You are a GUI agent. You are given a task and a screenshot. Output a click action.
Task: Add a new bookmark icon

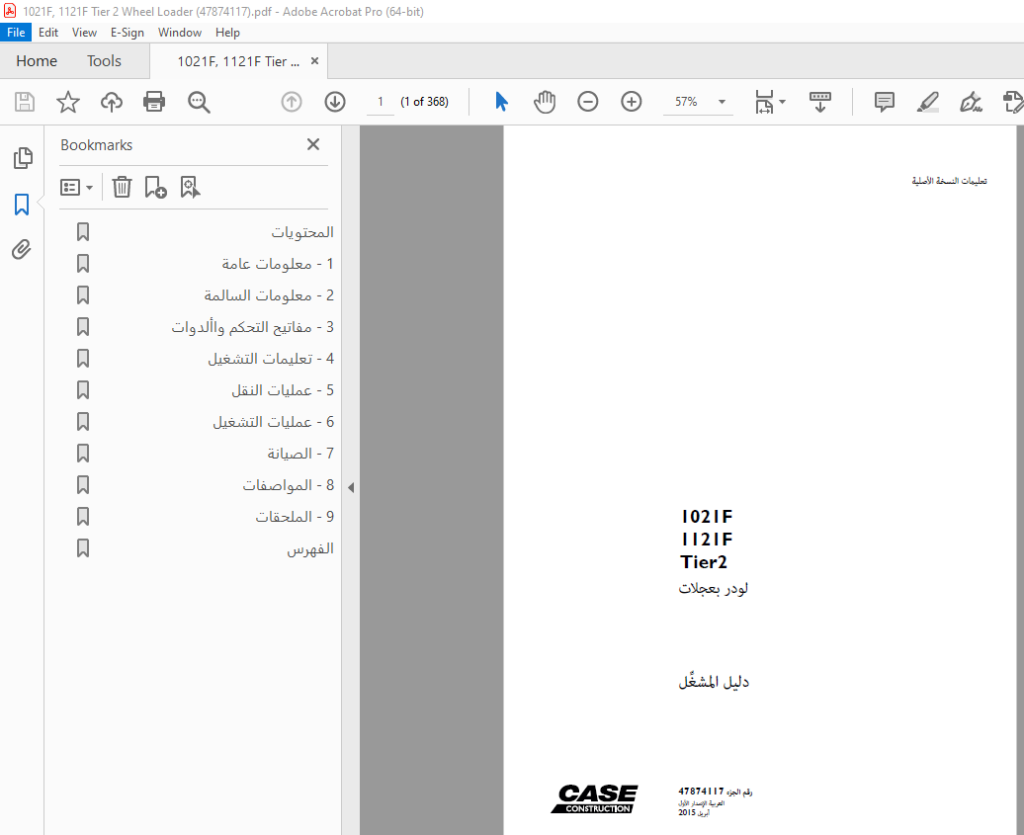155,187
